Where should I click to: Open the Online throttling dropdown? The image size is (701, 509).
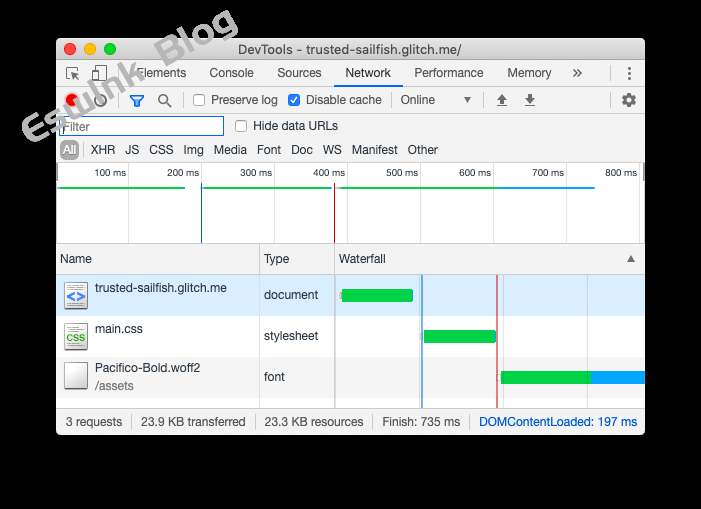coord(435,100)
